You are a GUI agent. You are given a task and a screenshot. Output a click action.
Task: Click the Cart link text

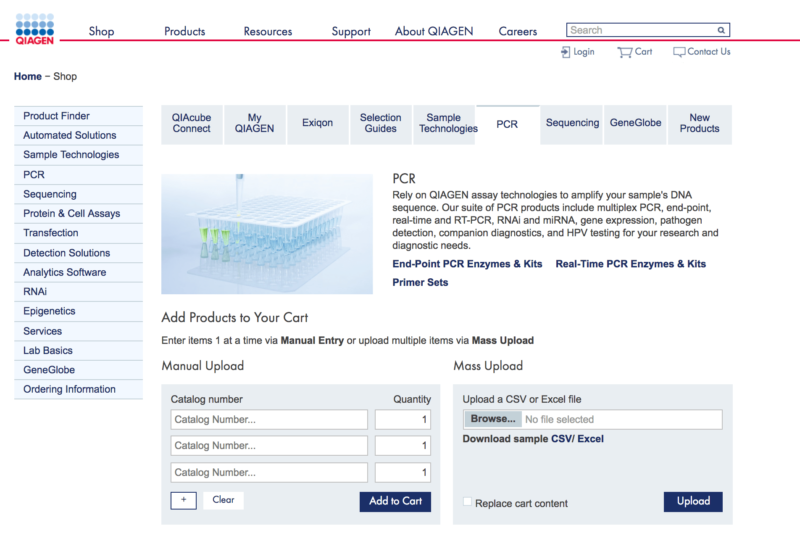[643, 52]
